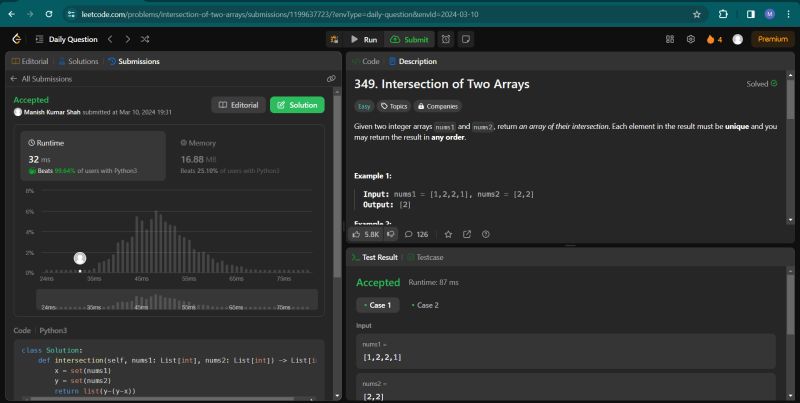
Task: Switch to the Solutions tab
Action: point(78,61)
